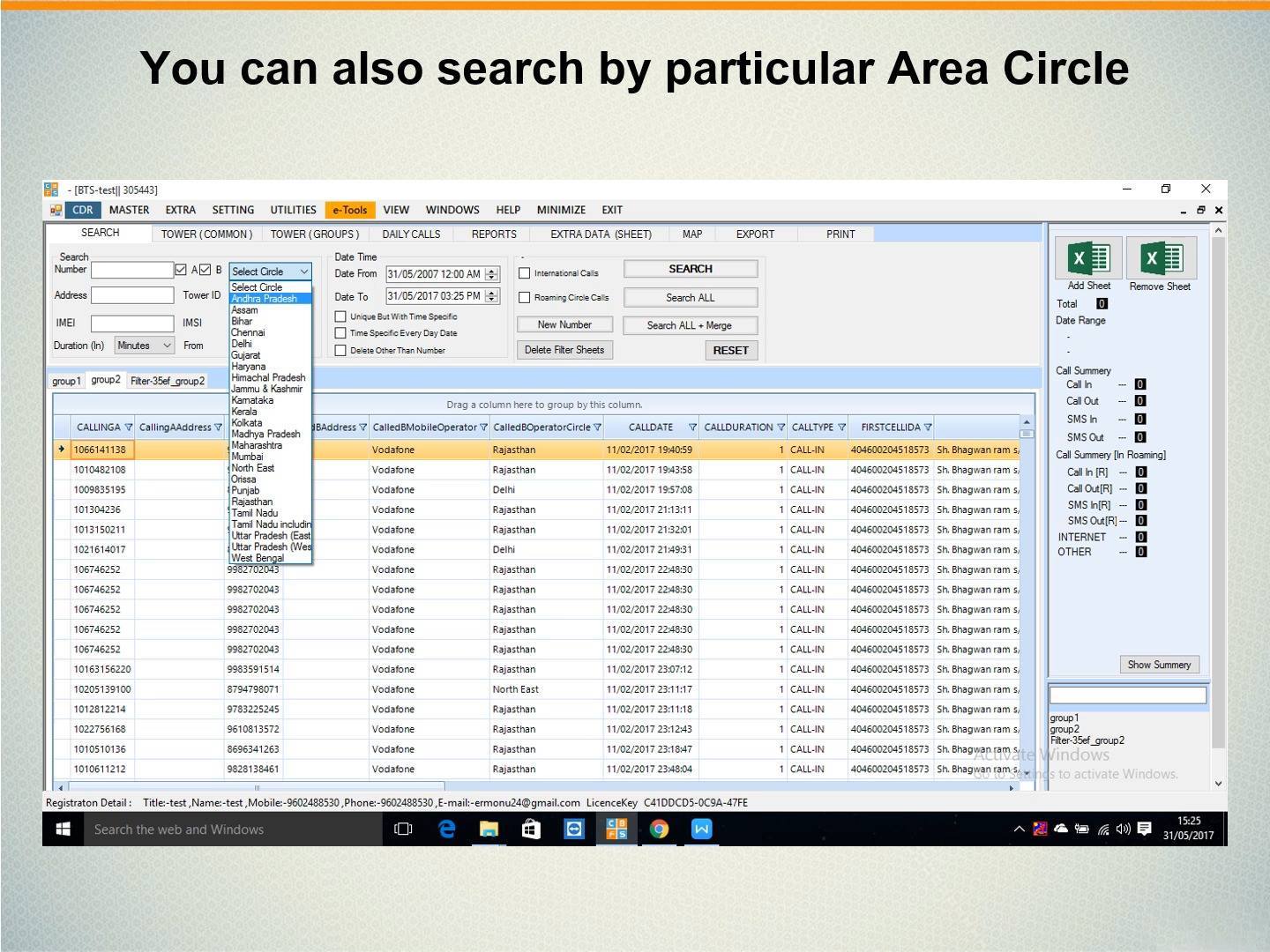Viewport: 1270px width, 952px height.
Task: Click the Add Sheet Excel icon
Action: point(1088,258)
